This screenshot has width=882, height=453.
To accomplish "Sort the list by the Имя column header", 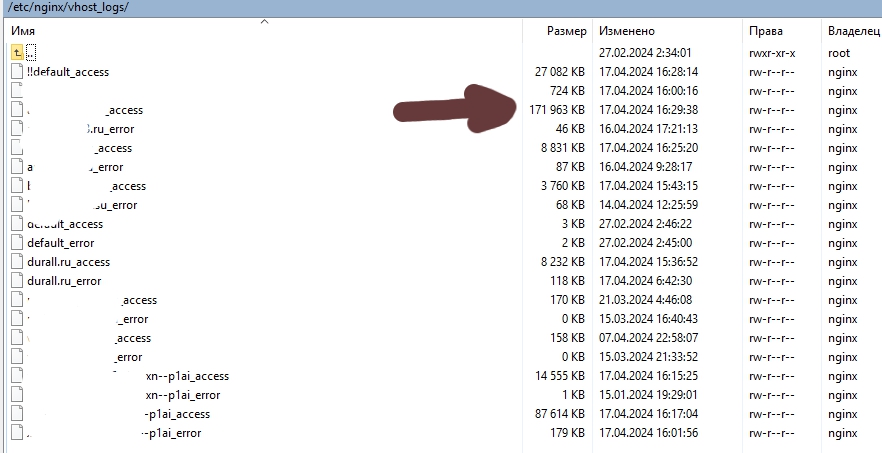I will [x=24, y=31].
